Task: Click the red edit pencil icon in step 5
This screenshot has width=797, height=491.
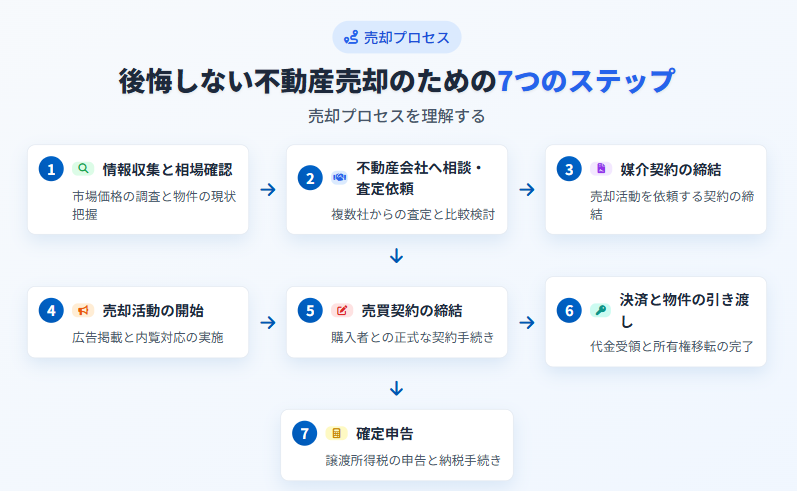Action: coord(342,310)
